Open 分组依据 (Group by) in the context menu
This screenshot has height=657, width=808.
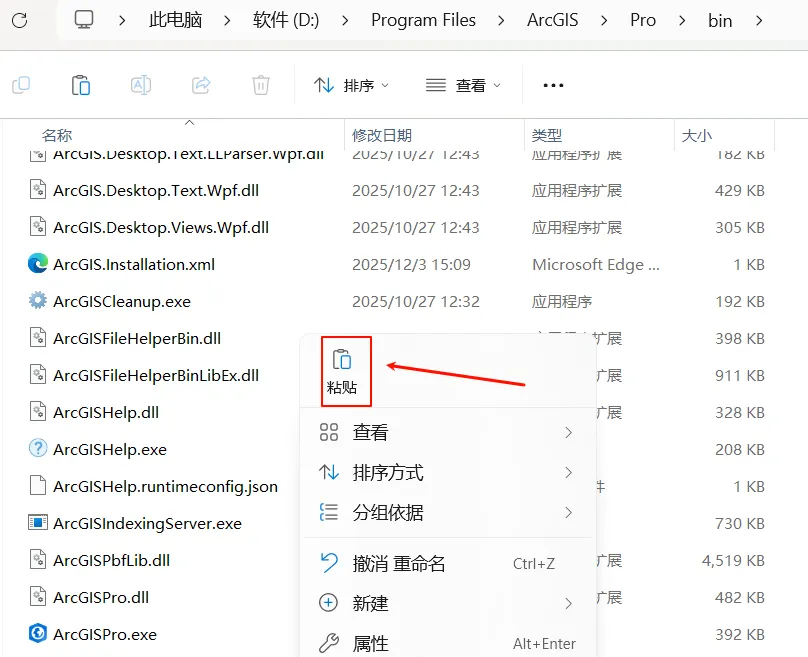[447, 513]
